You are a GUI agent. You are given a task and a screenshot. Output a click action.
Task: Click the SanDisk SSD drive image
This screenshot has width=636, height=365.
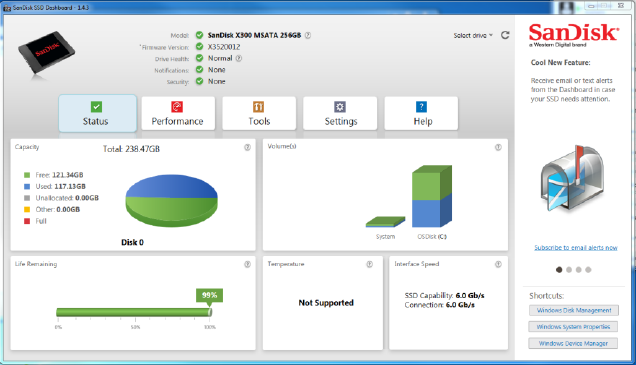(46, 53)
